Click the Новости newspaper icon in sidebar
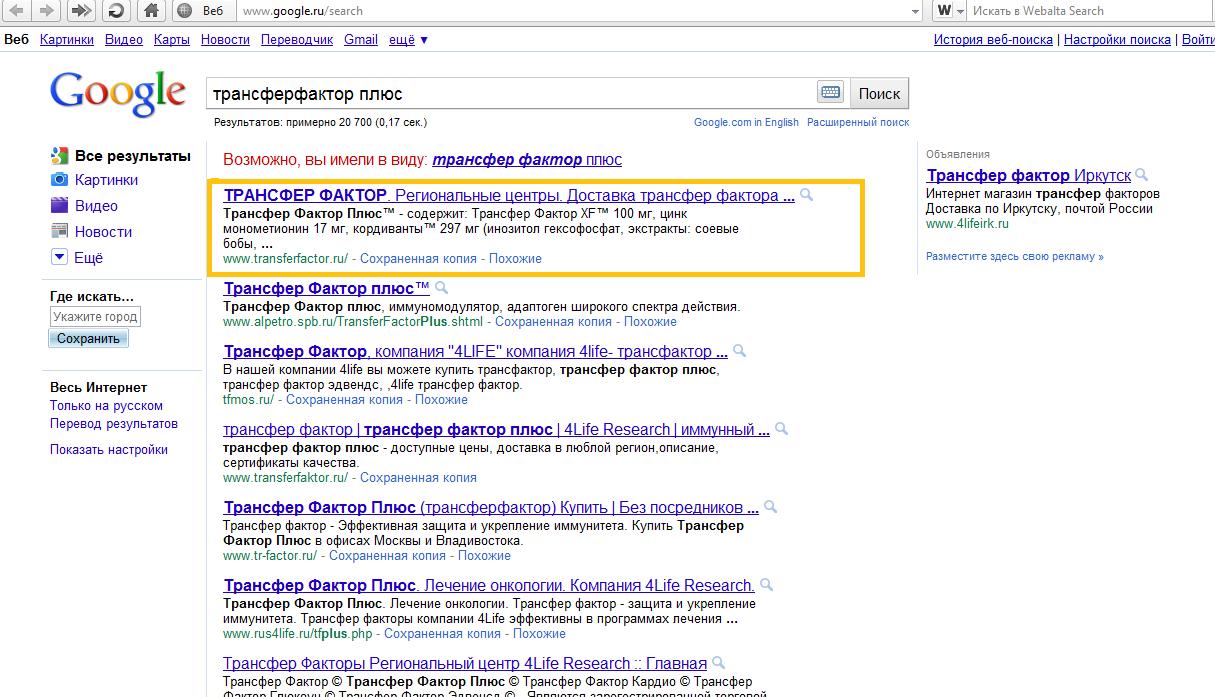 pos(59,232)
